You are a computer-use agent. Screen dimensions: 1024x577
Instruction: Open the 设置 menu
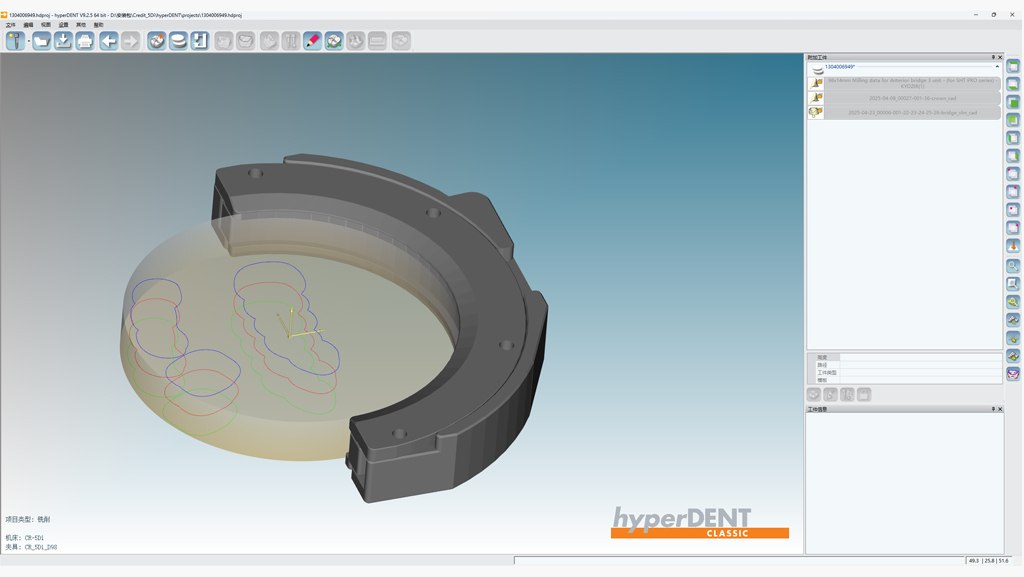(63, 25)
